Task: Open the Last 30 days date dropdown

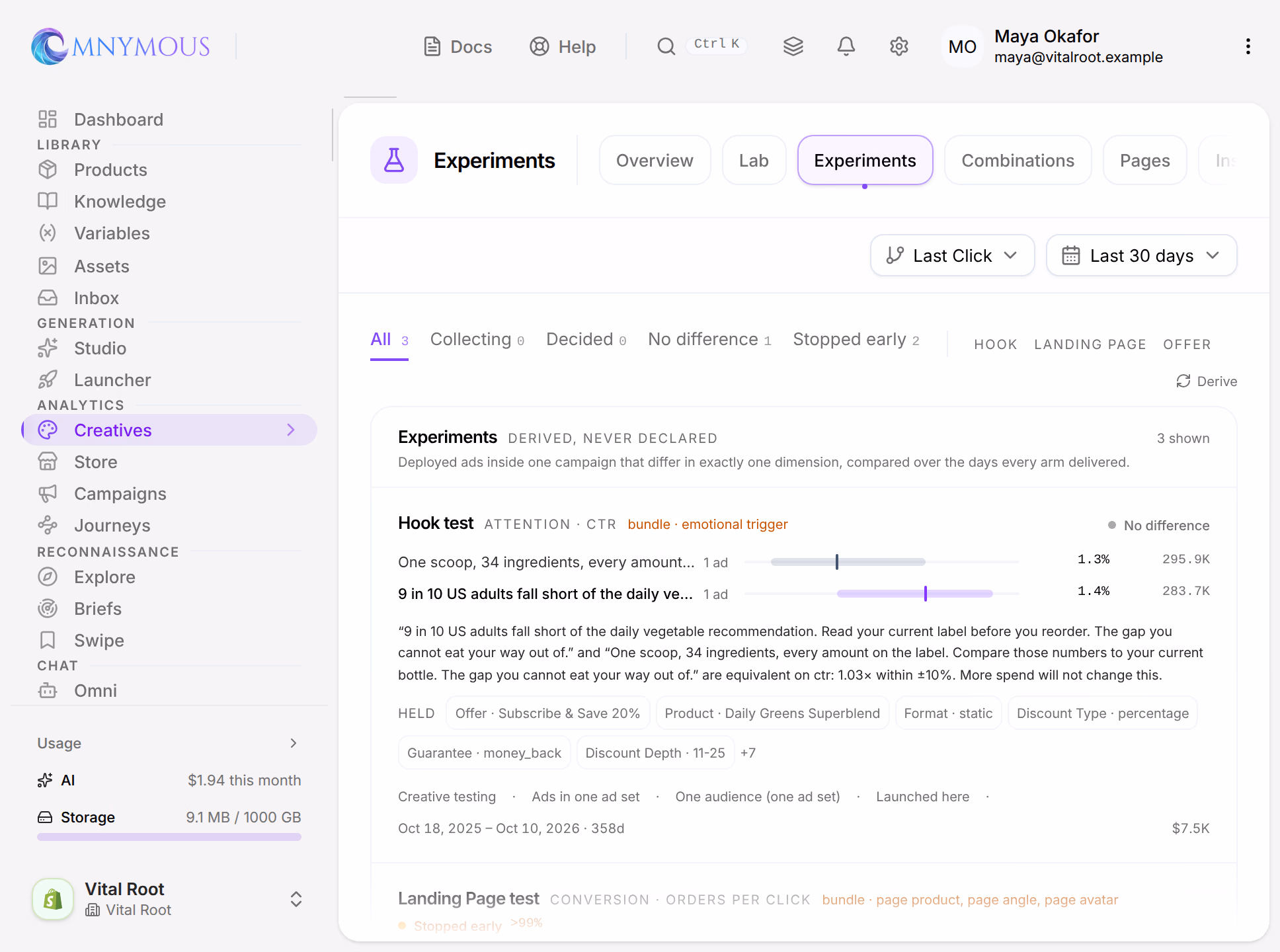Action: (x=1142, y=255)
